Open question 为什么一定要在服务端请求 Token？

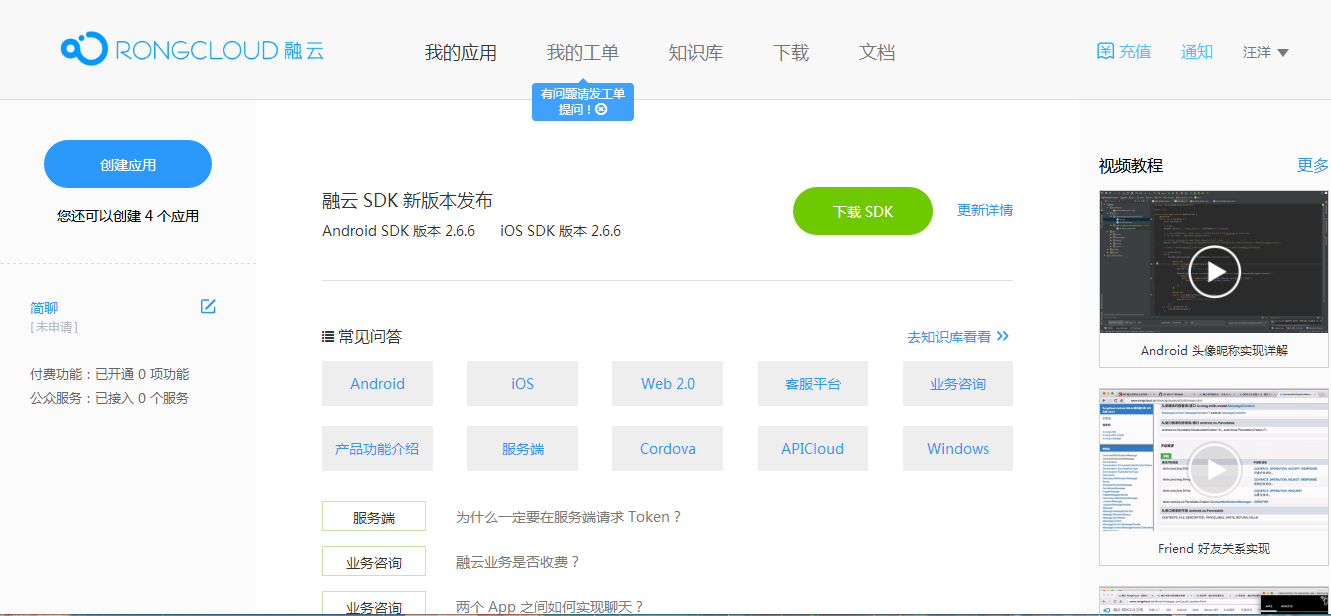(569, 517)
